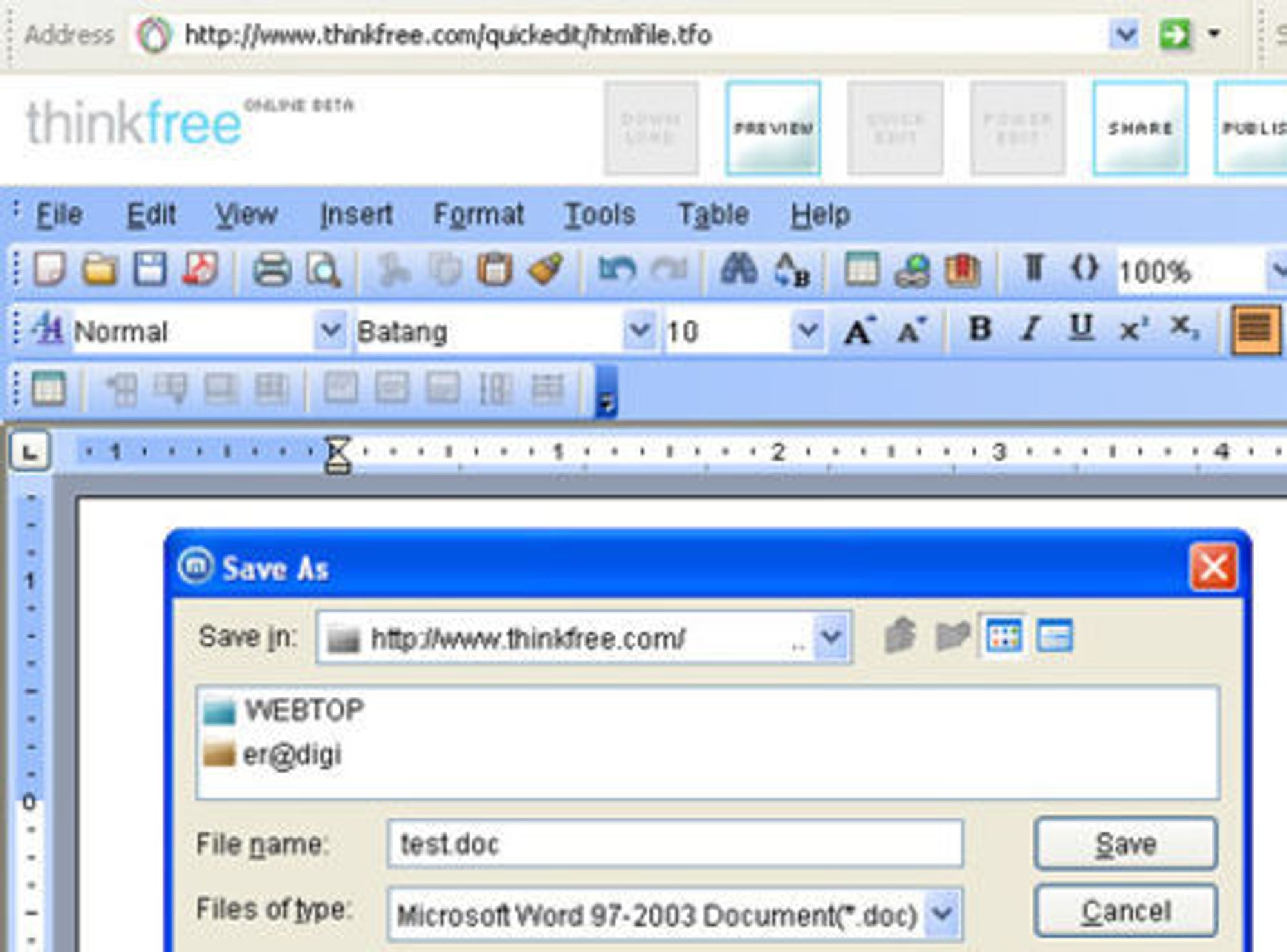
Task: Toggle Bold formatting
Action: (x=980, y=329)
